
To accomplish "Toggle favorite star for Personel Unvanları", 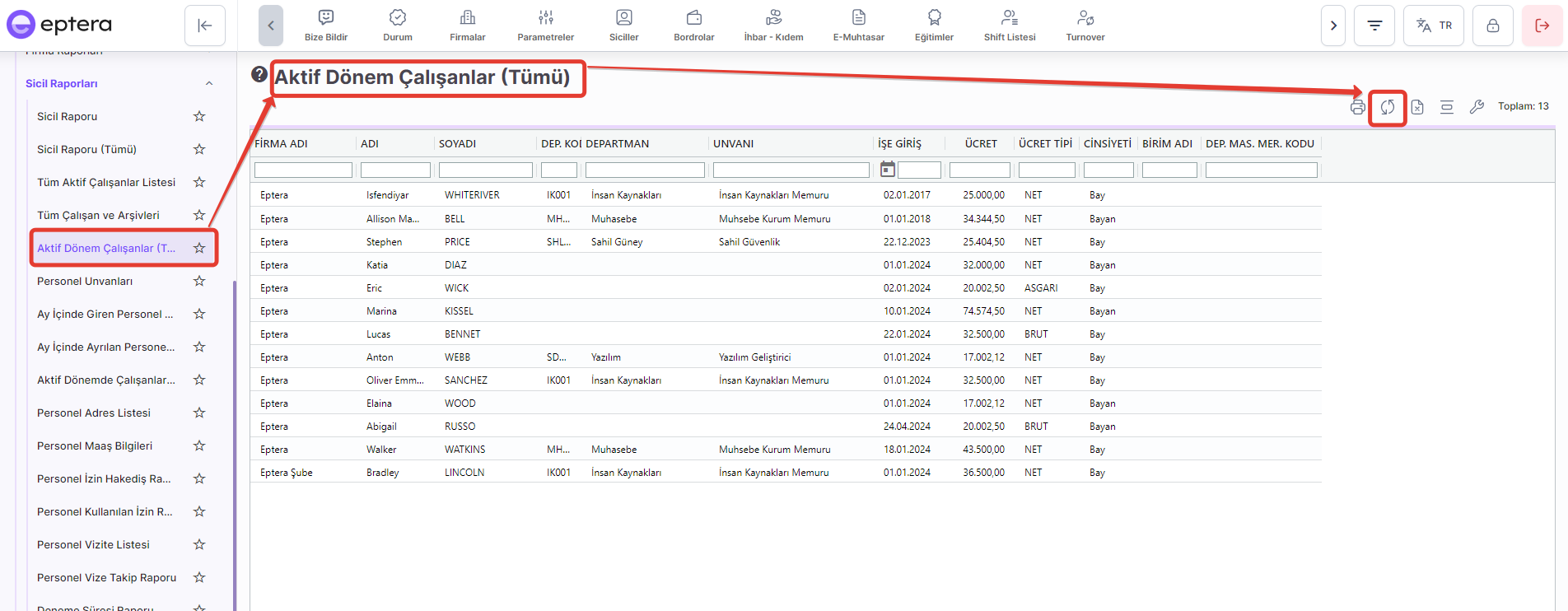I will 199,281.
